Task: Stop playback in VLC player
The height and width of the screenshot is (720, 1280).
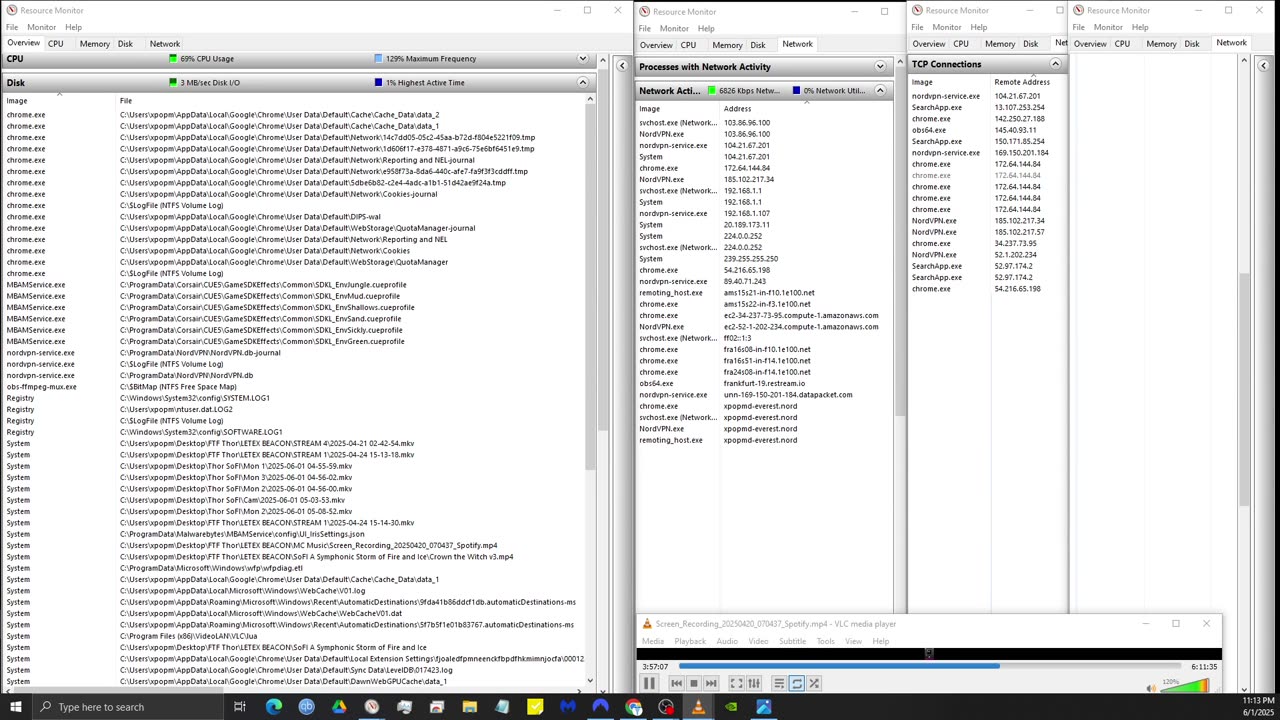Action: pyautogui.click(x=693, y=684)
